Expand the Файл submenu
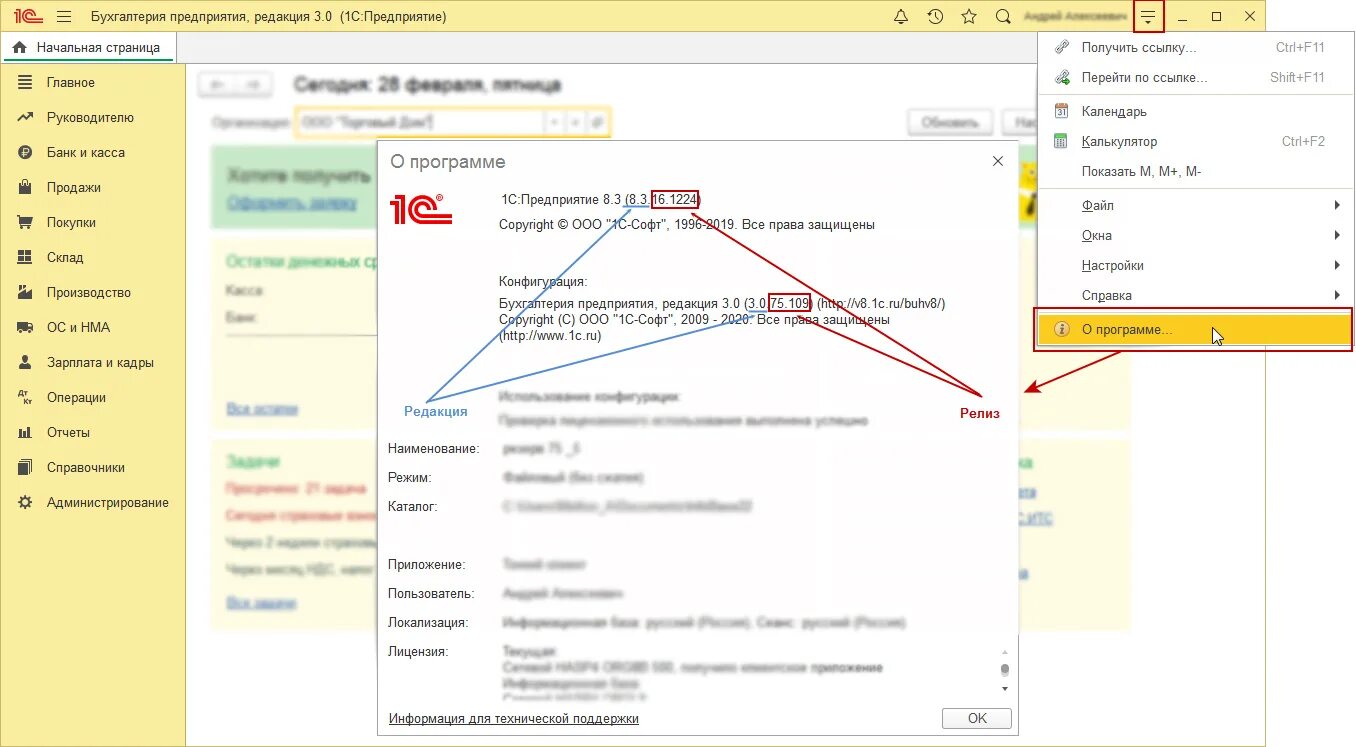Image resolution: width=1356 pixels, height=747 pixels. 1194,206
